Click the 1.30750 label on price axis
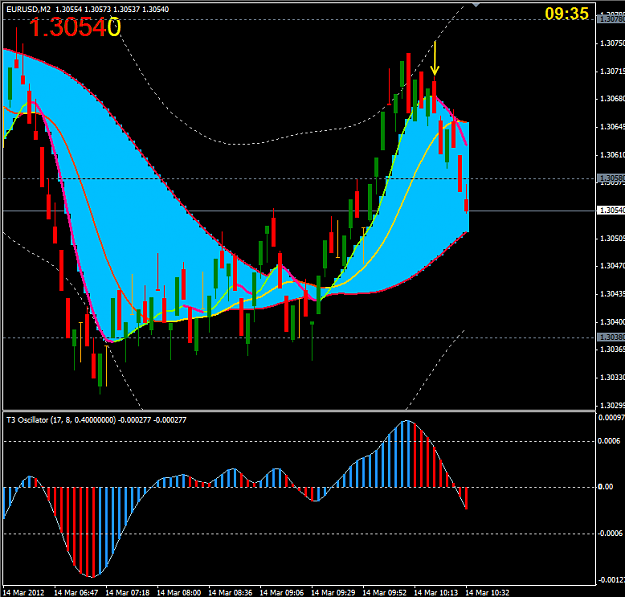Screen dimensions: 625x597 click(x=612, y=43)
